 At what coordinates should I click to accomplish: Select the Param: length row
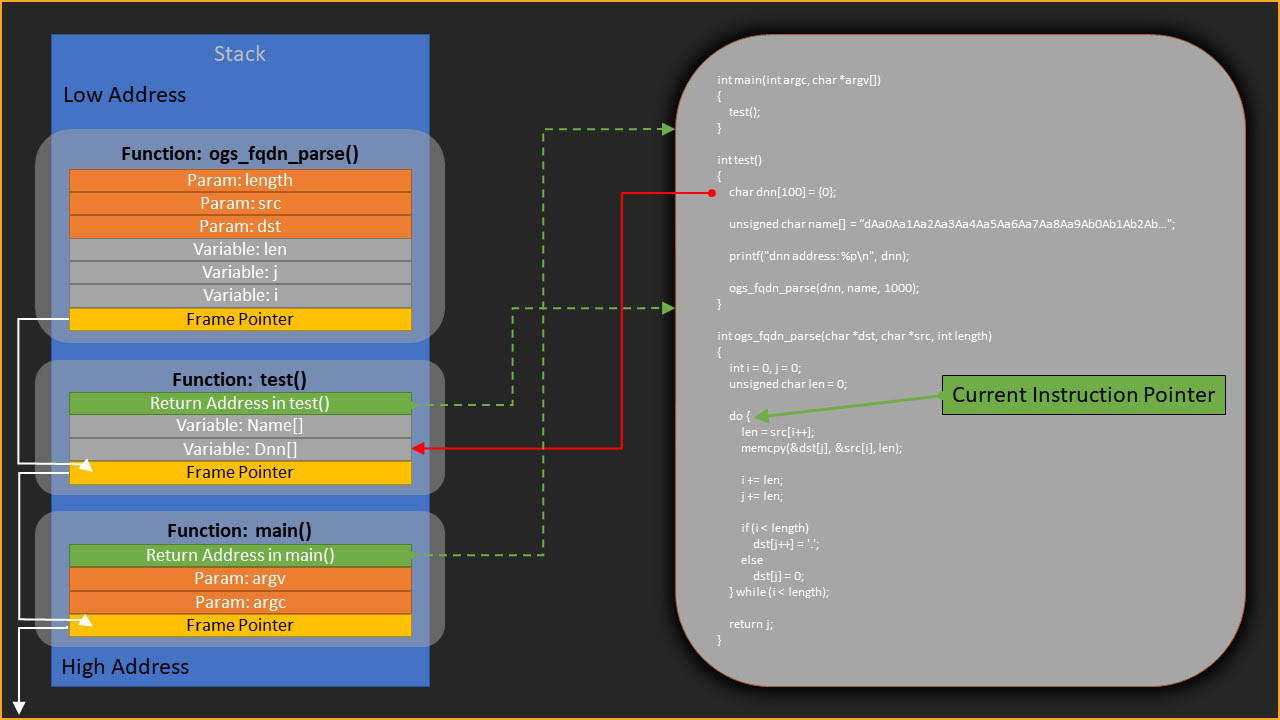(240, 180)
